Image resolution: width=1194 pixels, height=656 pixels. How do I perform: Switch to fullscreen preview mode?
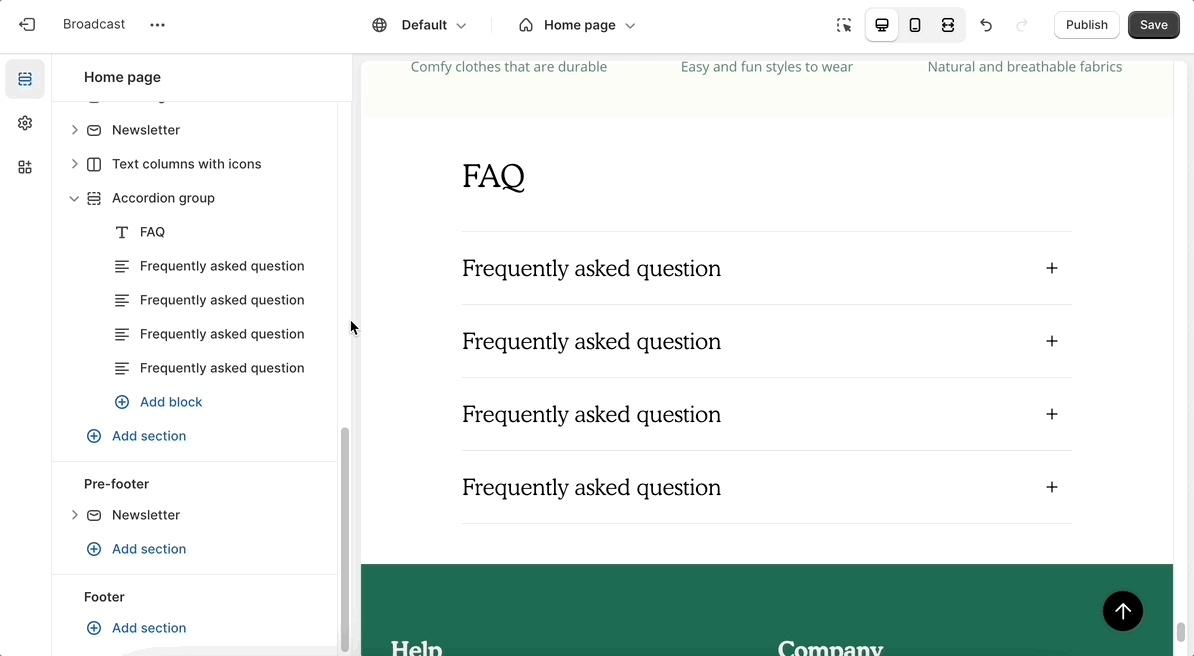click(948, 25)
